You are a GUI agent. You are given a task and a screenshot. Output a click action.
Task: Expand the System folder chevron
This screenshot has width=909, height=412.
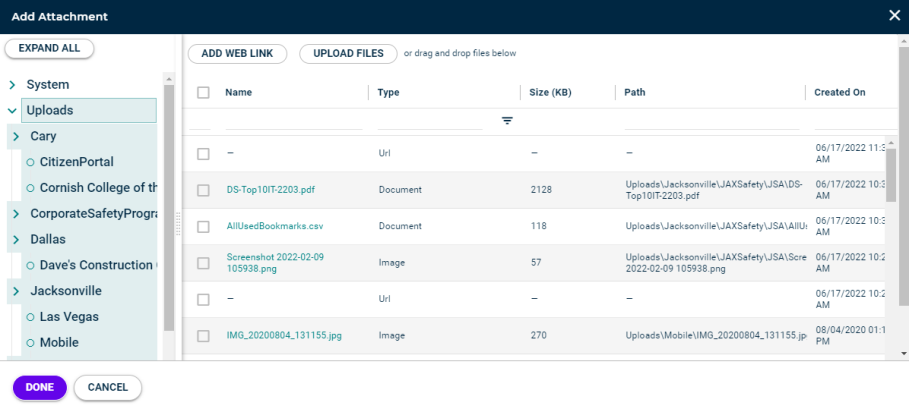12,85
